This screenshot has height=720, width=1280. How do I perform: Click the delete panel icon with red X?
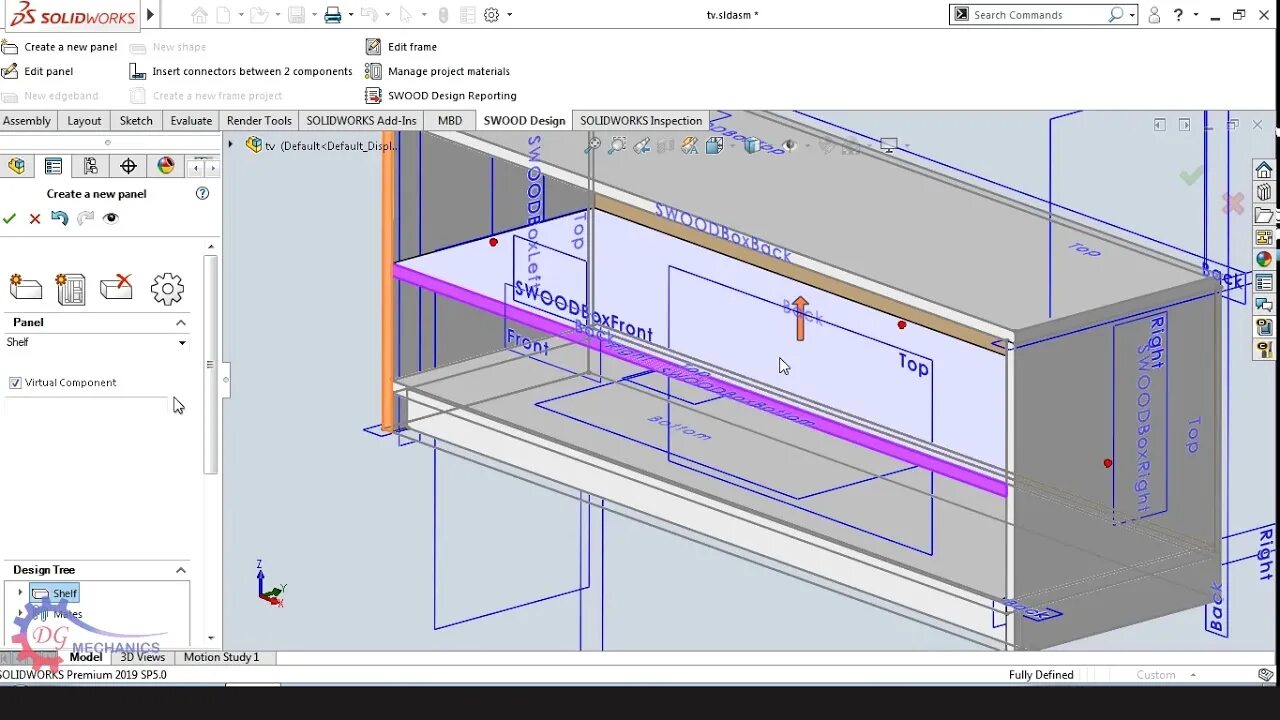click(x=117, y=288)
